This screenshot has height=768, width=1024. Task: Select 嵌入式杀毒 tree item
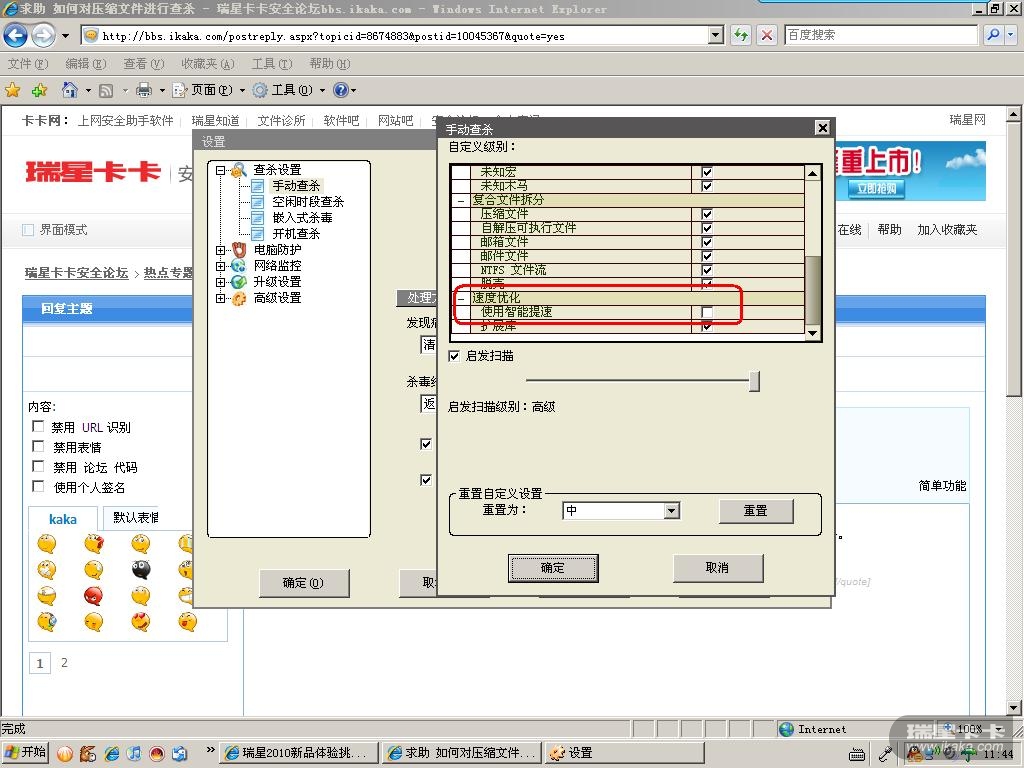(x=302, y=217)
